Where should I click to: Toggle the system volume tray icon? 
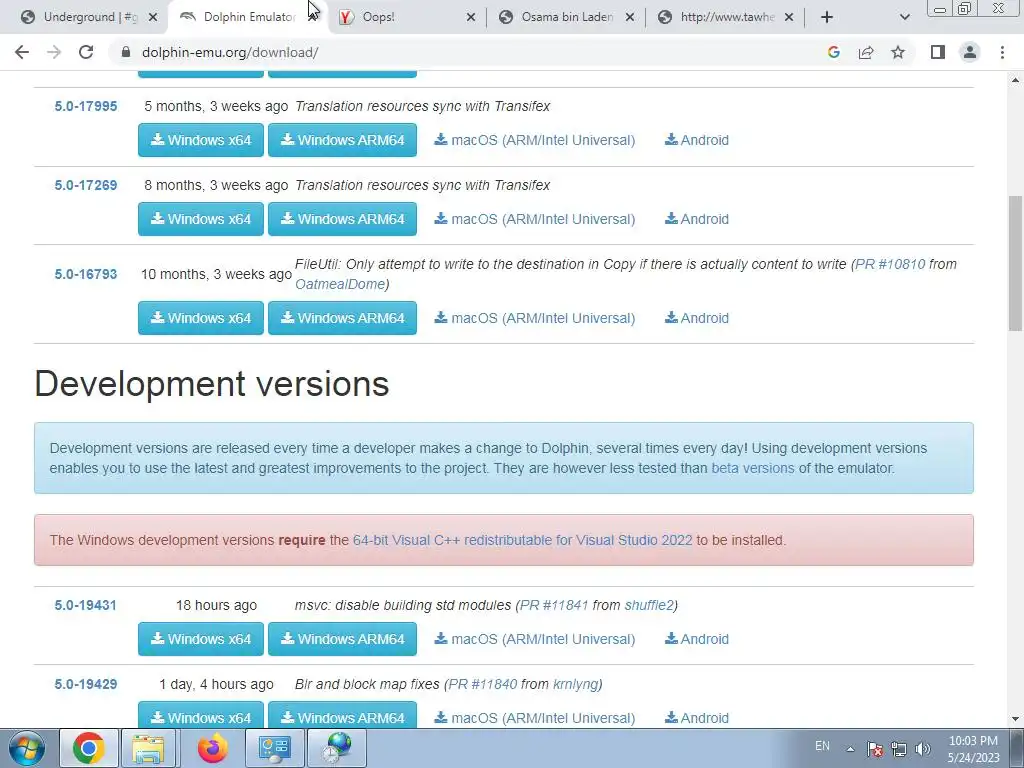(922, 749)
